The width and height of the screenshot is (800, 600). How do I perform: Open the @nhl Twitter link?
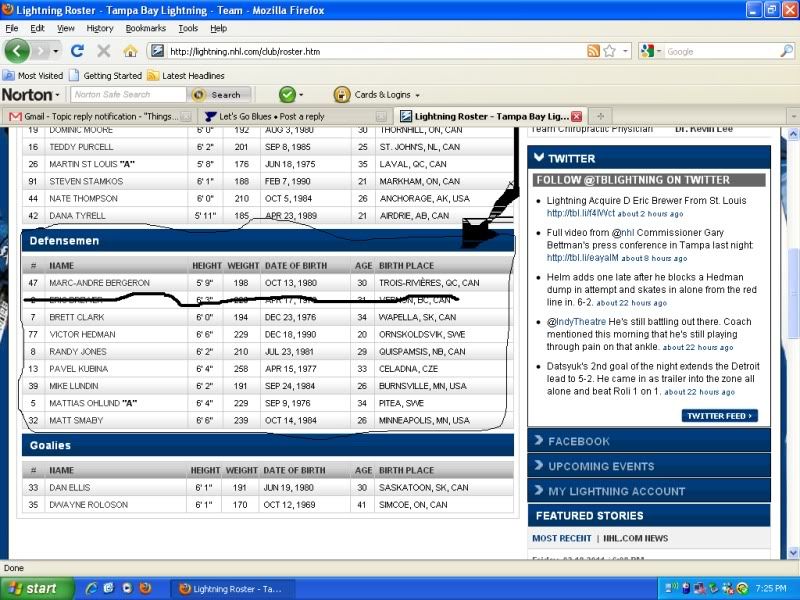coord(623,233)
